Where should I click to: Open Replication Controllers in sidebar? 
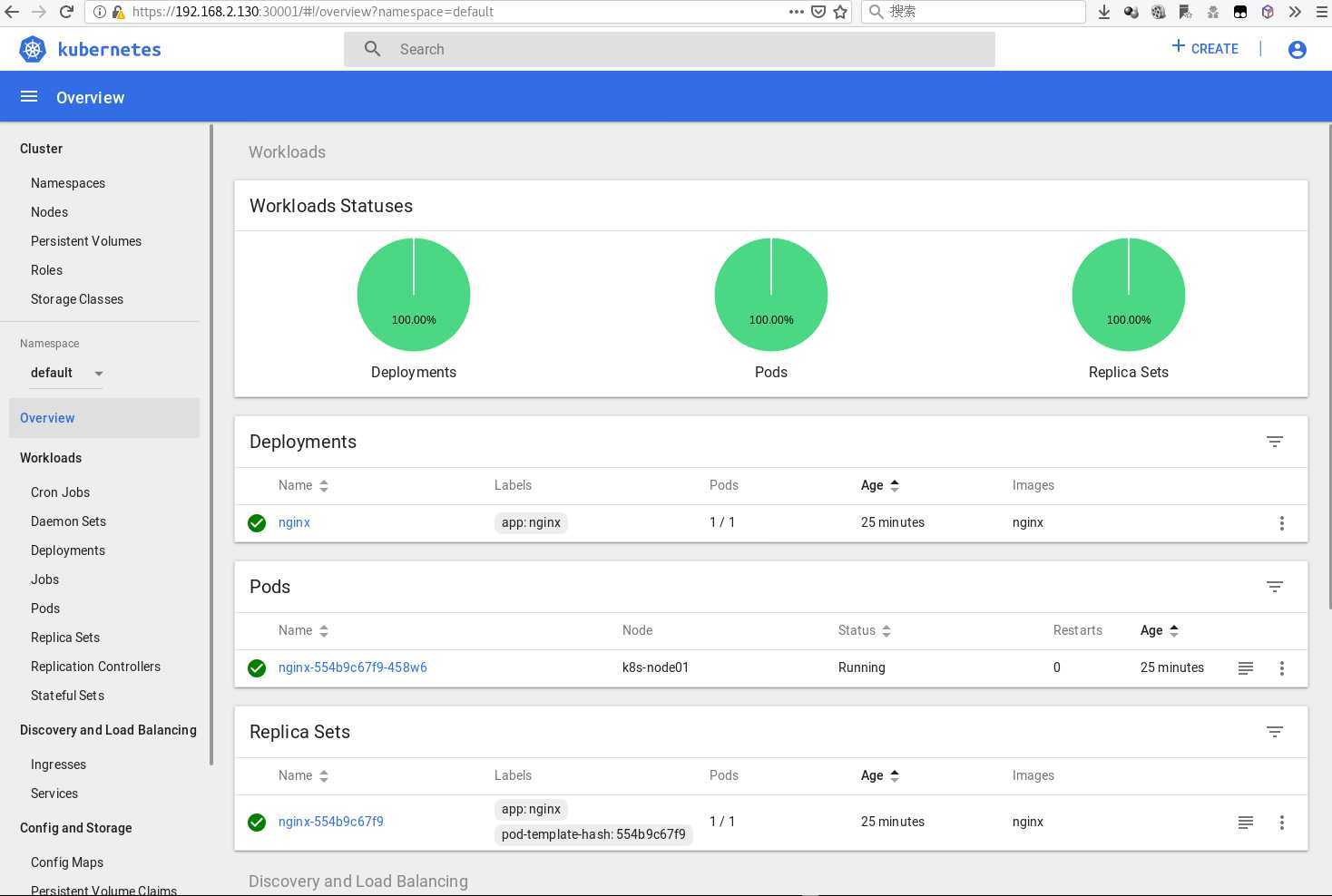point(95,667)
